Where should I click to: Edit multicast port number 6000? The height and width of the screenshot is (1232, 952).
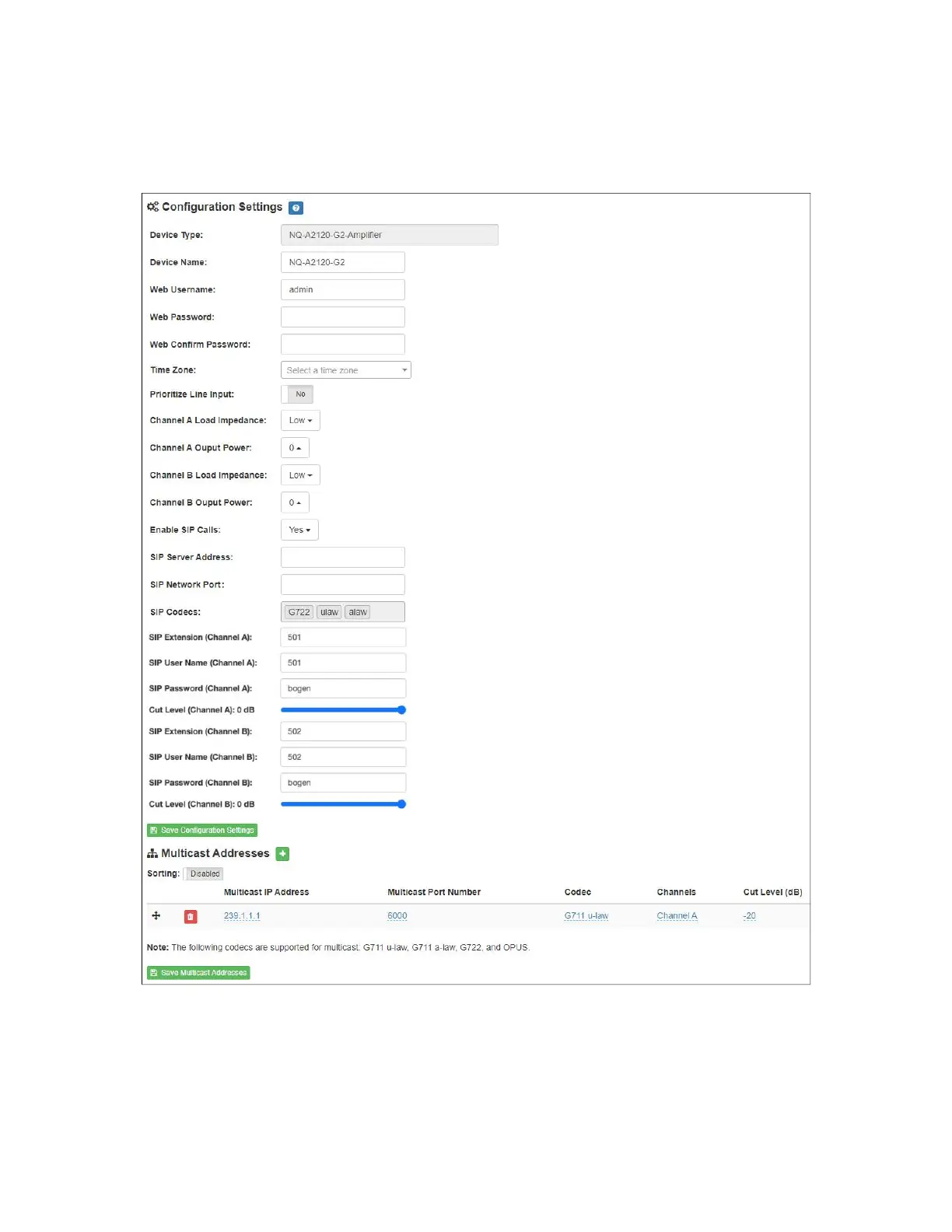(x=397, y=916)
